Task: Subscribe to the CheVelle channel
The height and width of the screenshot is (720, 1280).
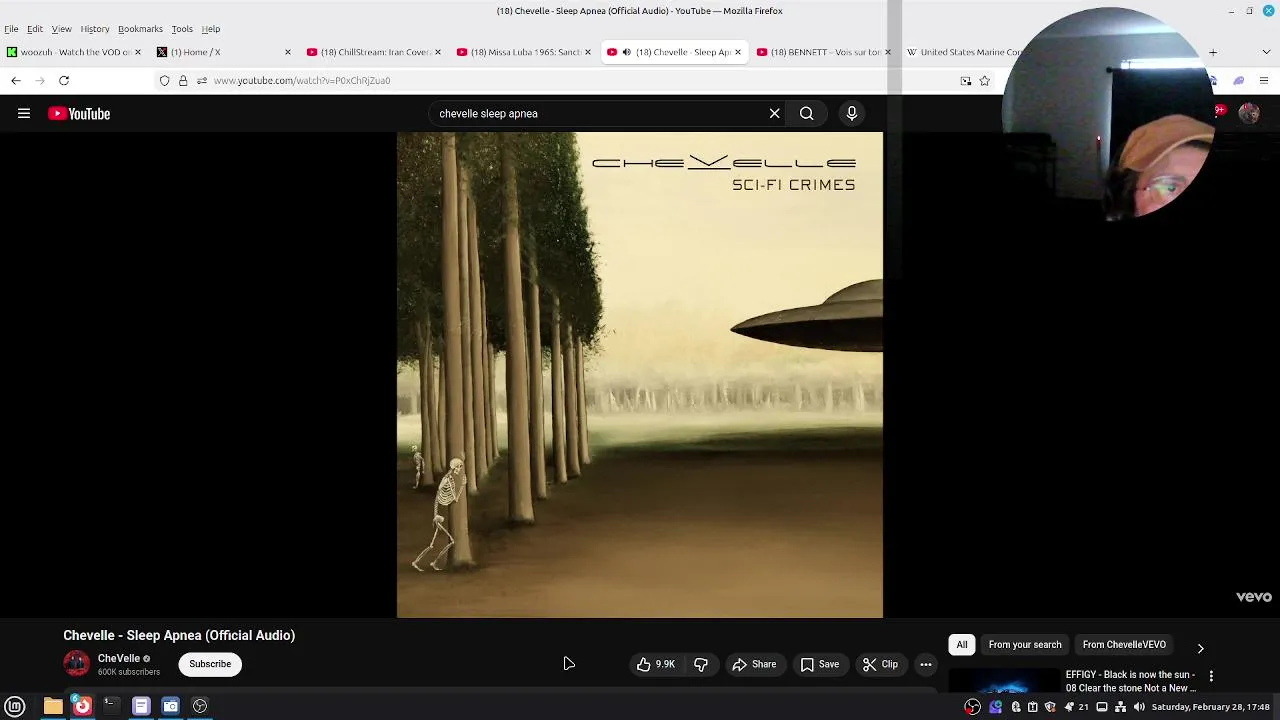Action: (210, 664)
